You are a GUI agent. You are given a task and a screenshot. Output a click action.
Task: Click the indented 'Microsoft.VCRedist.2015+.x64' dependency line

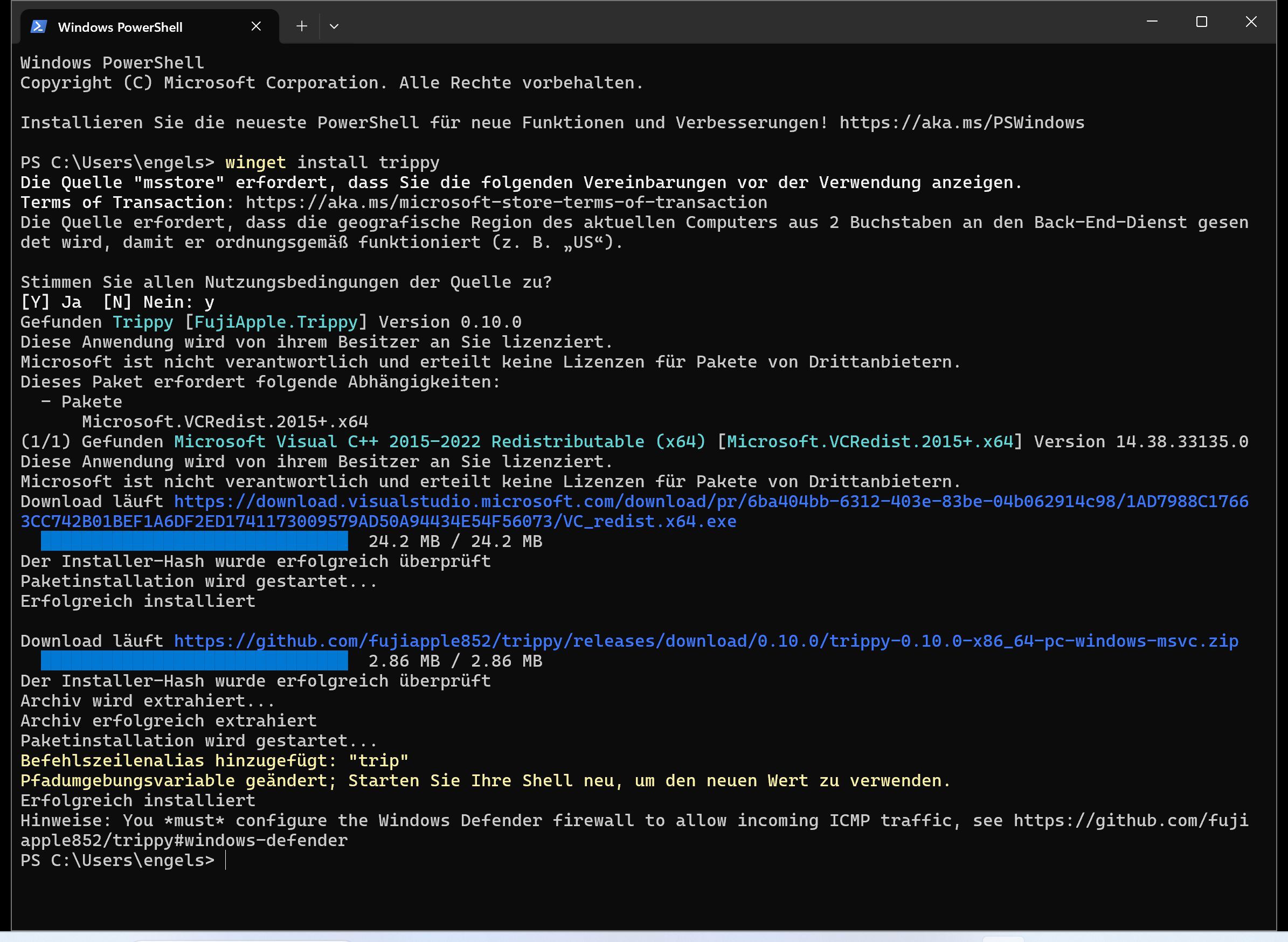coord(225,422)
